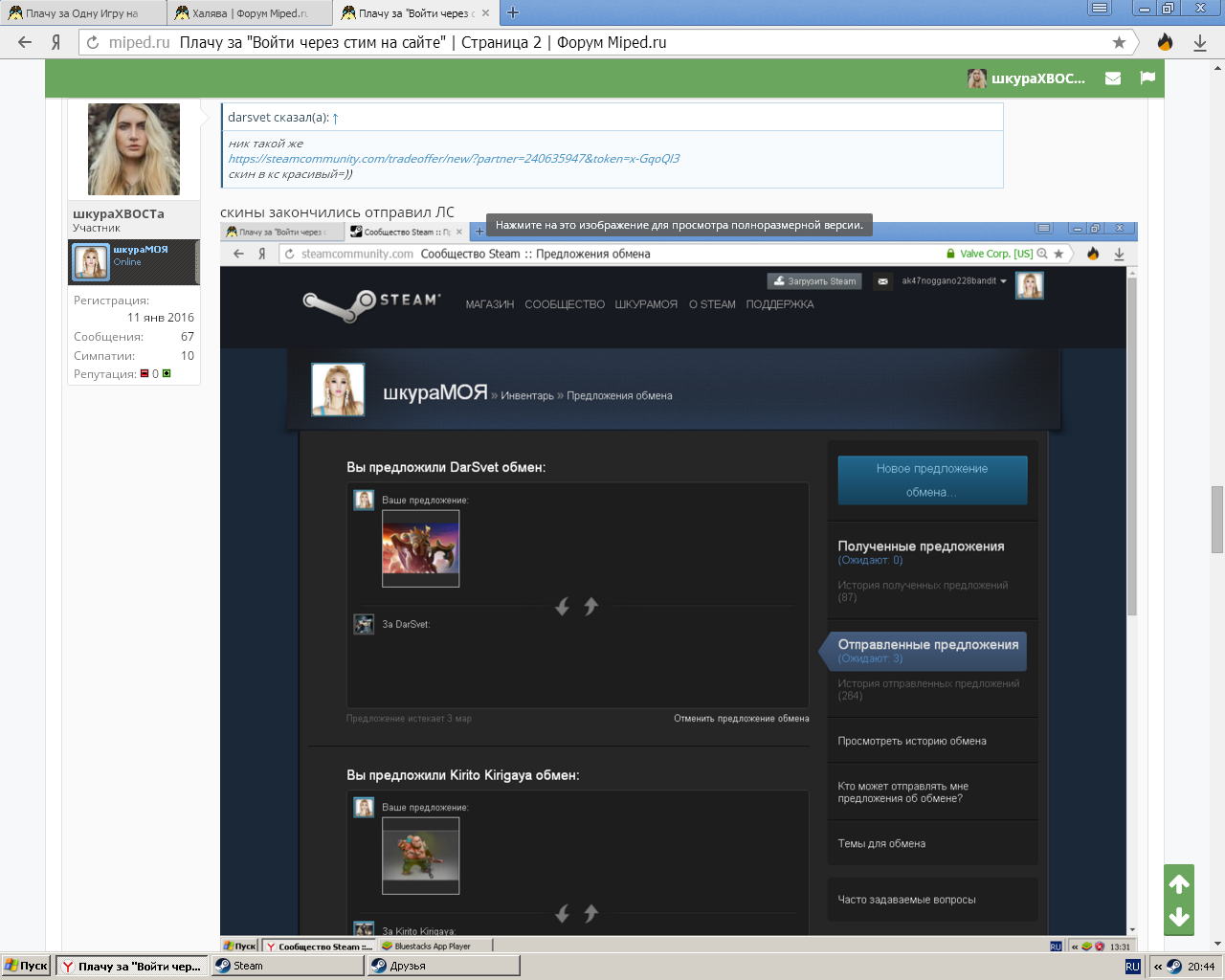Click the small avatar in the green bar

(x=977, y=78)
